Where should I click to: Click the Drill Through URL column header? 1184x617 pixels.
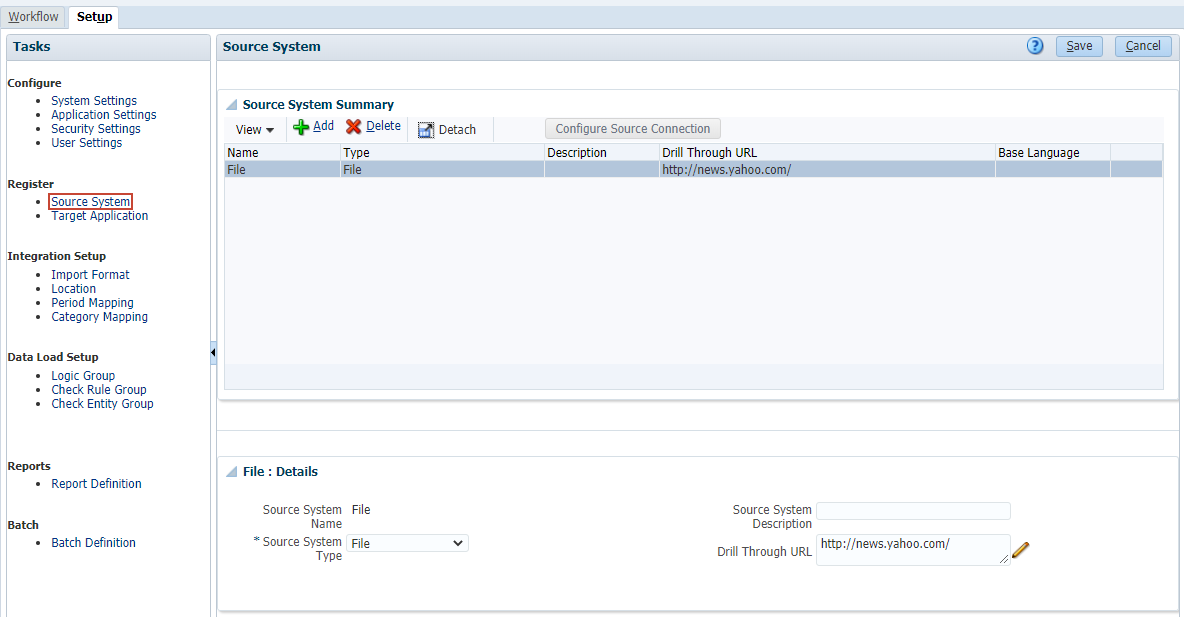click(828, 153)
